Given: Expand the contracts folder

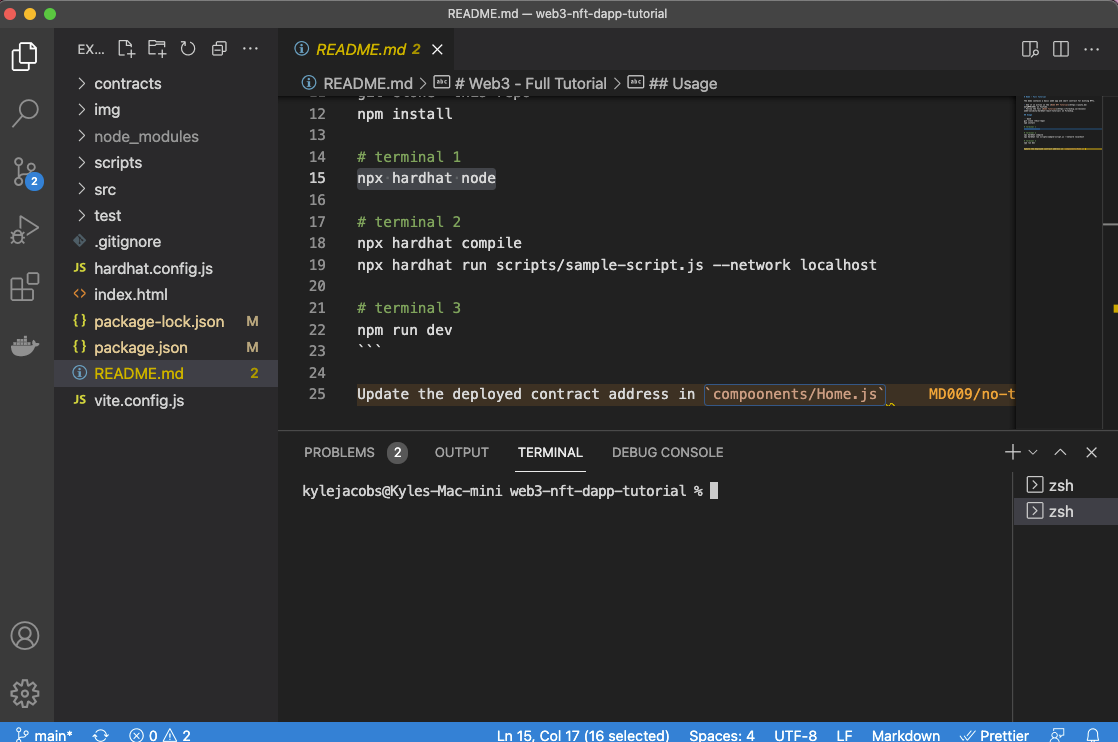Looking at the screenshot, I should coord(127,84).
